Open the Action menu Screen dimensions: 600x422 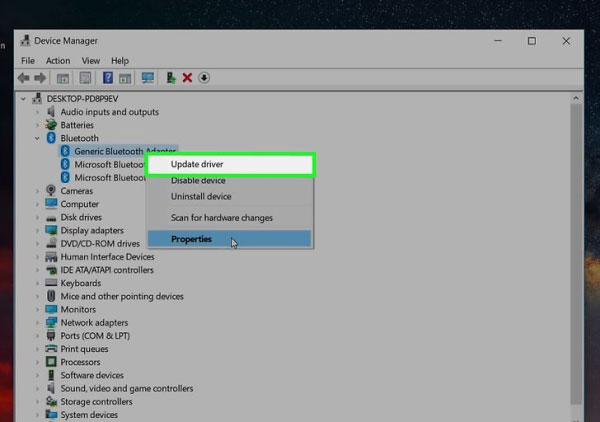[x=58, y=60]
